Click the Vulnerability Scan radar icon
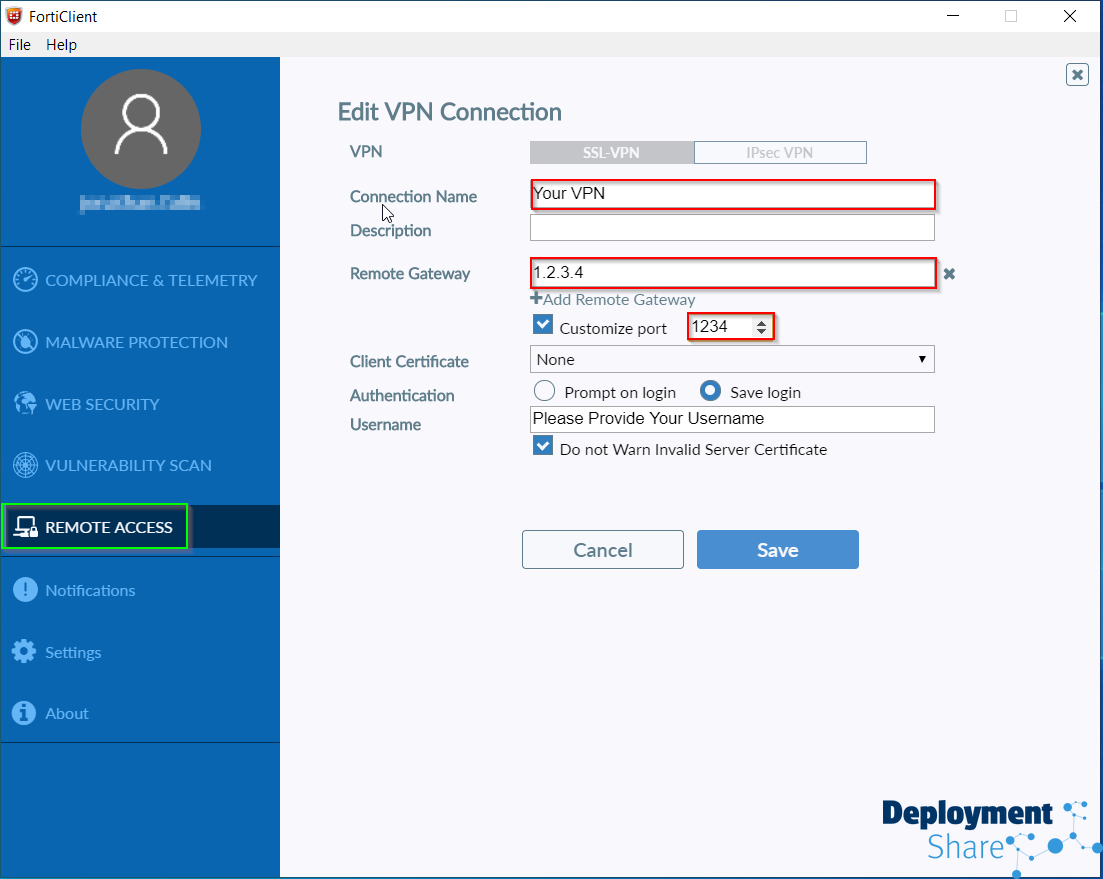 25,465
